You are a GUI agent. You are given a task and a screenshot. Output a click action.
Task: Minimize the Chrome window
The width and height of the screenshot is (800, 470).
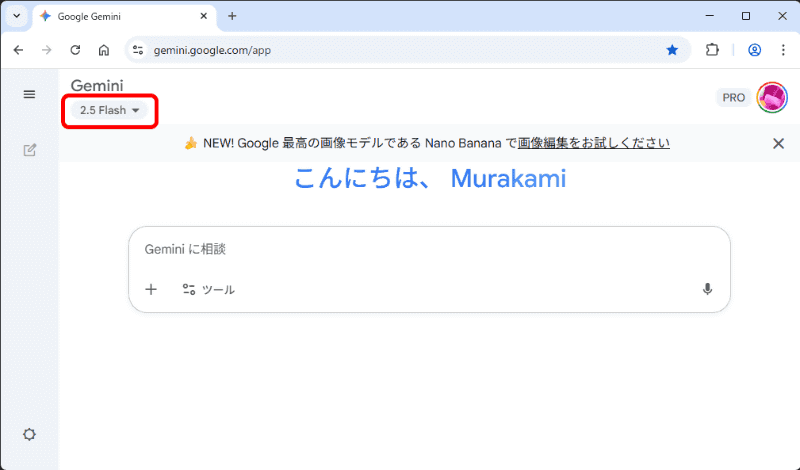coord(710,16)
